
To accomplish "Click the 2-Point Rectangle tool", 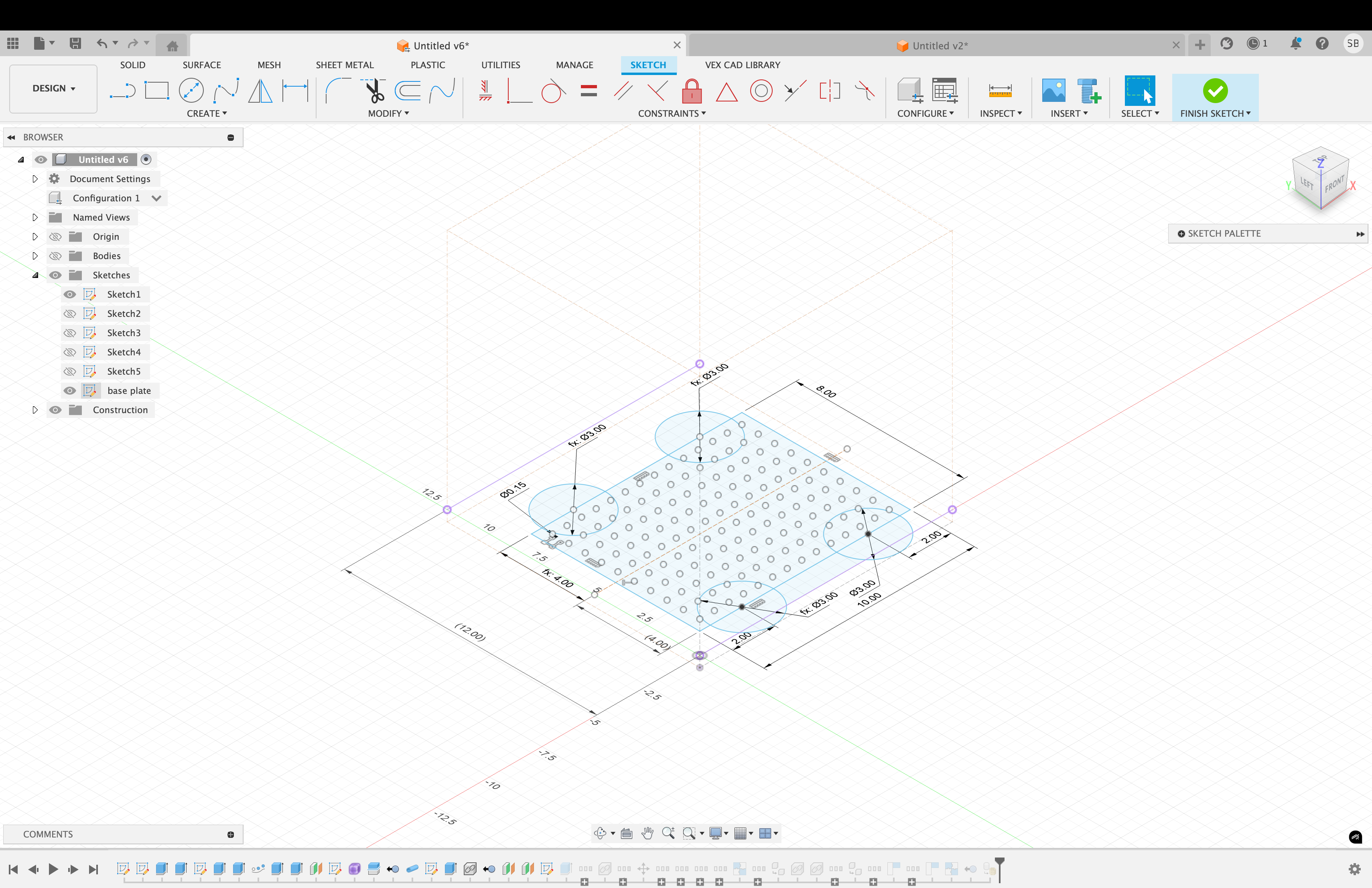I will pyautogui.click(x=156, y=91).
